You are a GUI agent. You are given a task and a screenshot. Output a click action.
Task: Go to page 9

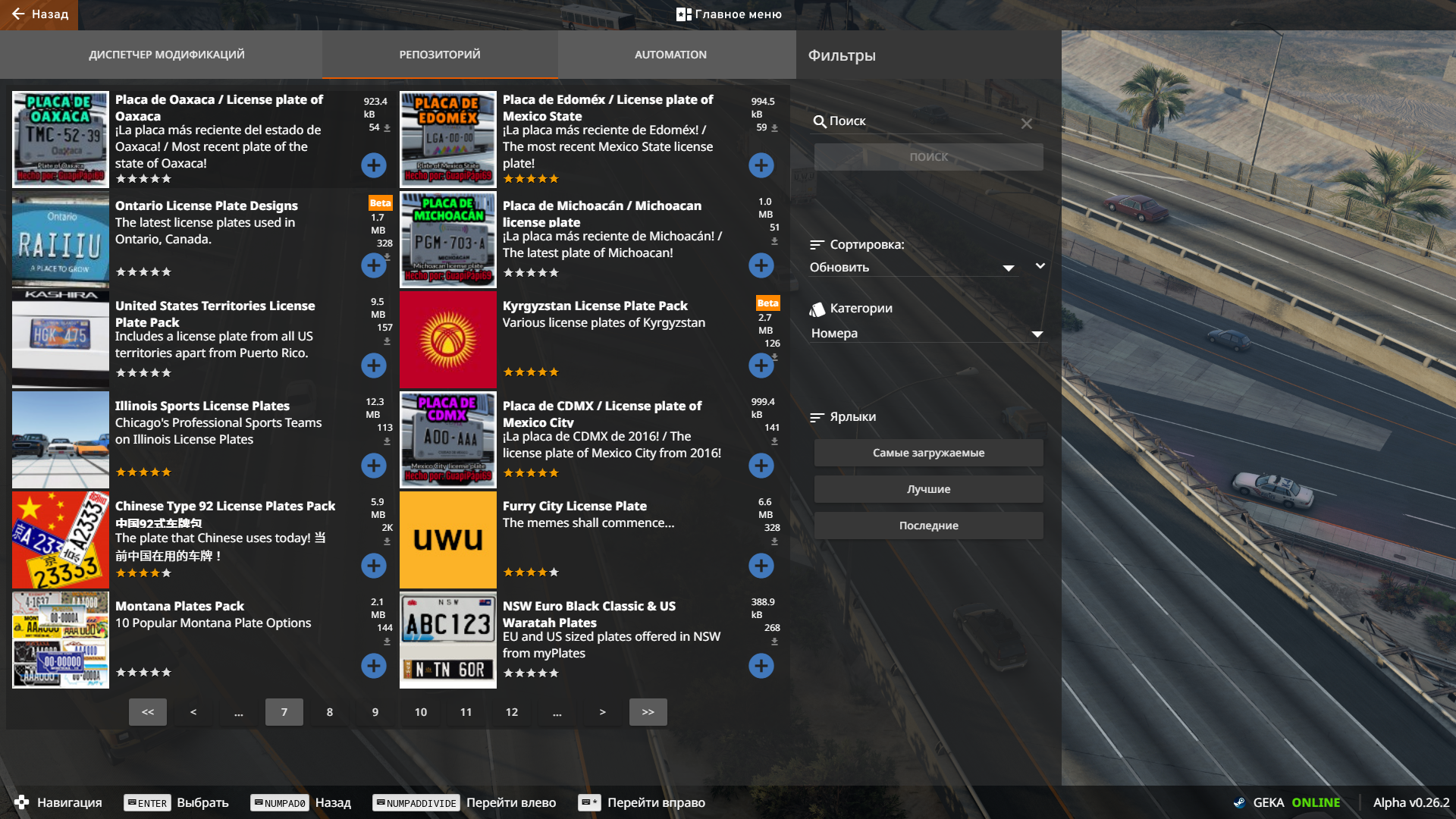(375, 712)
